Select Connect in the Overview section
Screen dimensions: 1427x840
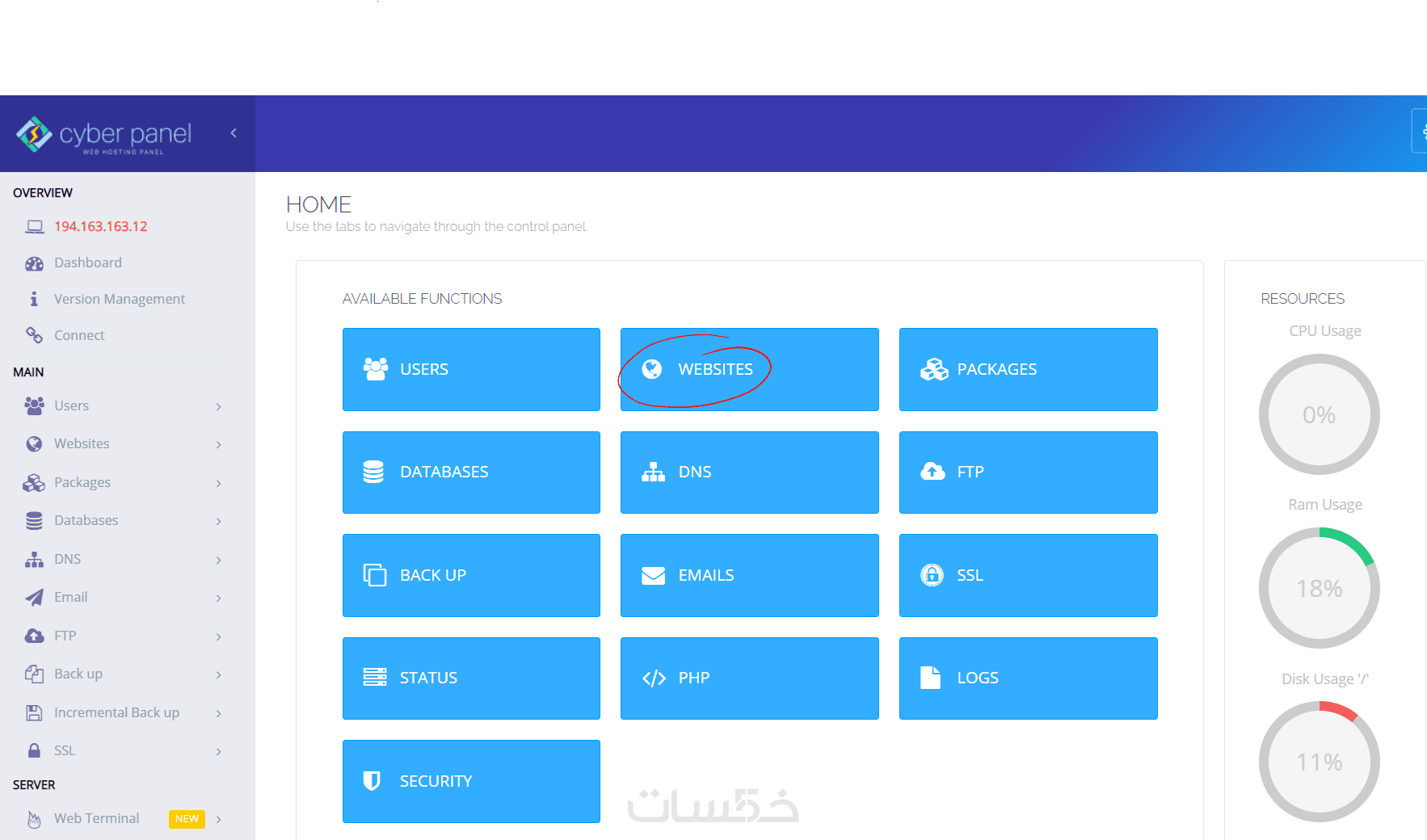click(79, 335)
